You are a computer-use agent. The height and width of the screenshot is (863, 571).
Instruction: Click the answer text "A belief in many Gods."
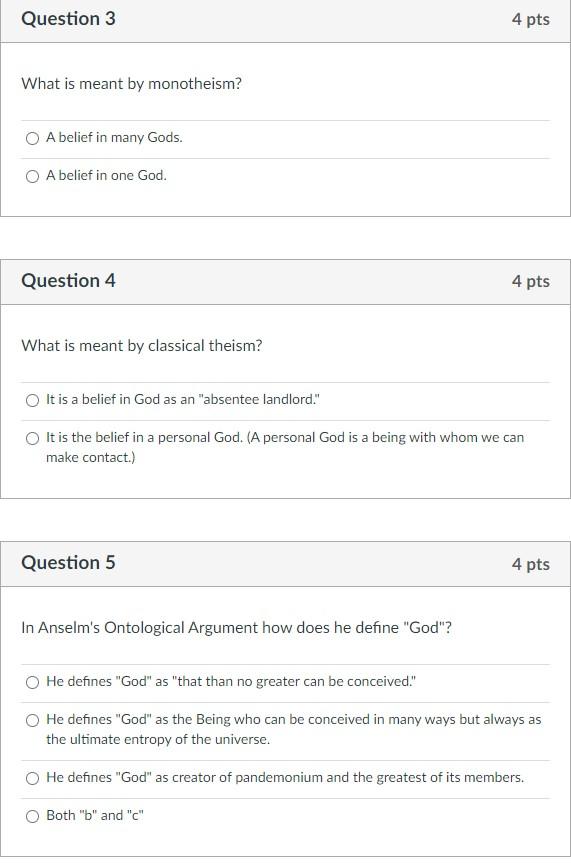[114, 138]
